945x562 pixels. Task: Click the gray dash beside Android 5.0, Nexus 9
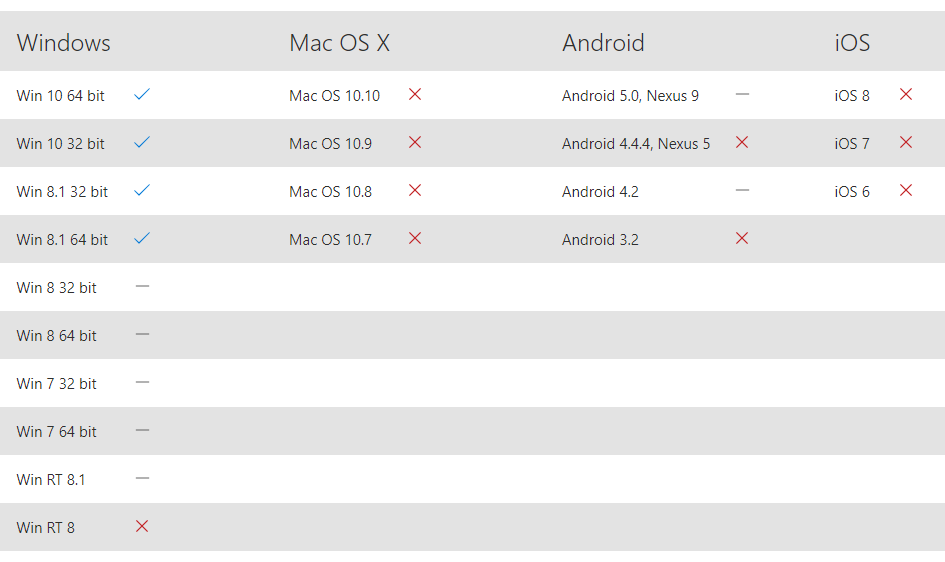(x=742, y=95)
